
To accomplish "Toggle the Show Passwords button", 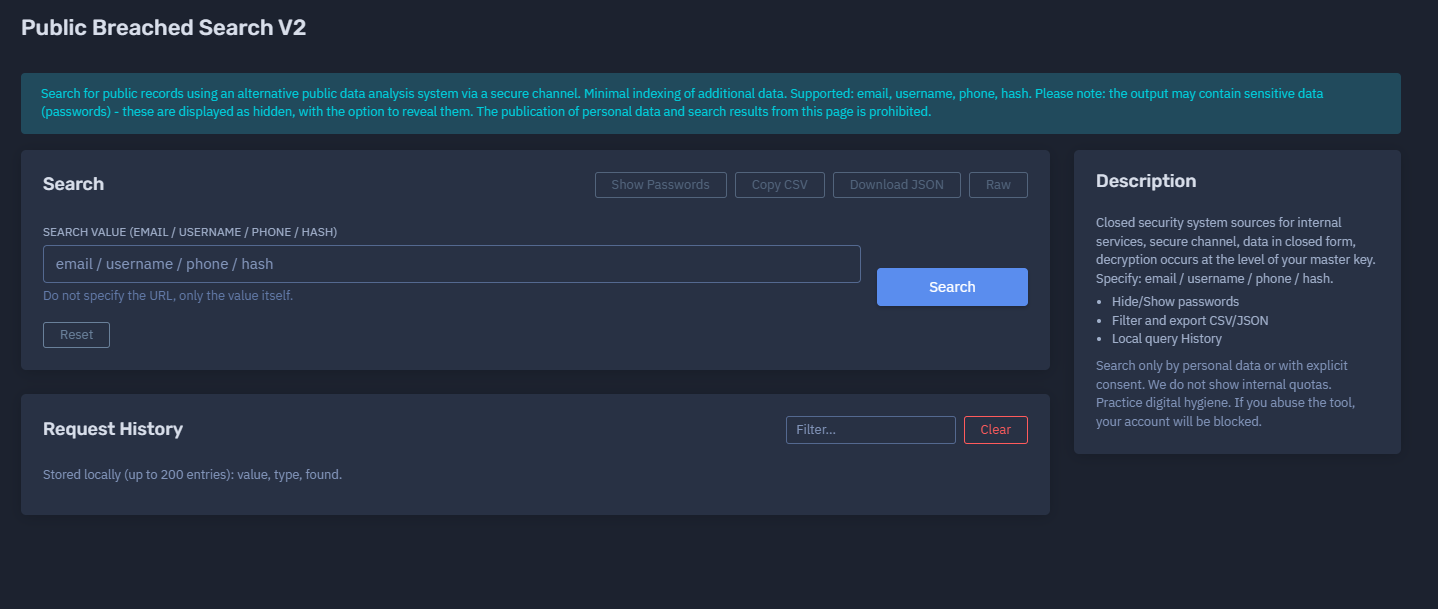I will [660, 185].
